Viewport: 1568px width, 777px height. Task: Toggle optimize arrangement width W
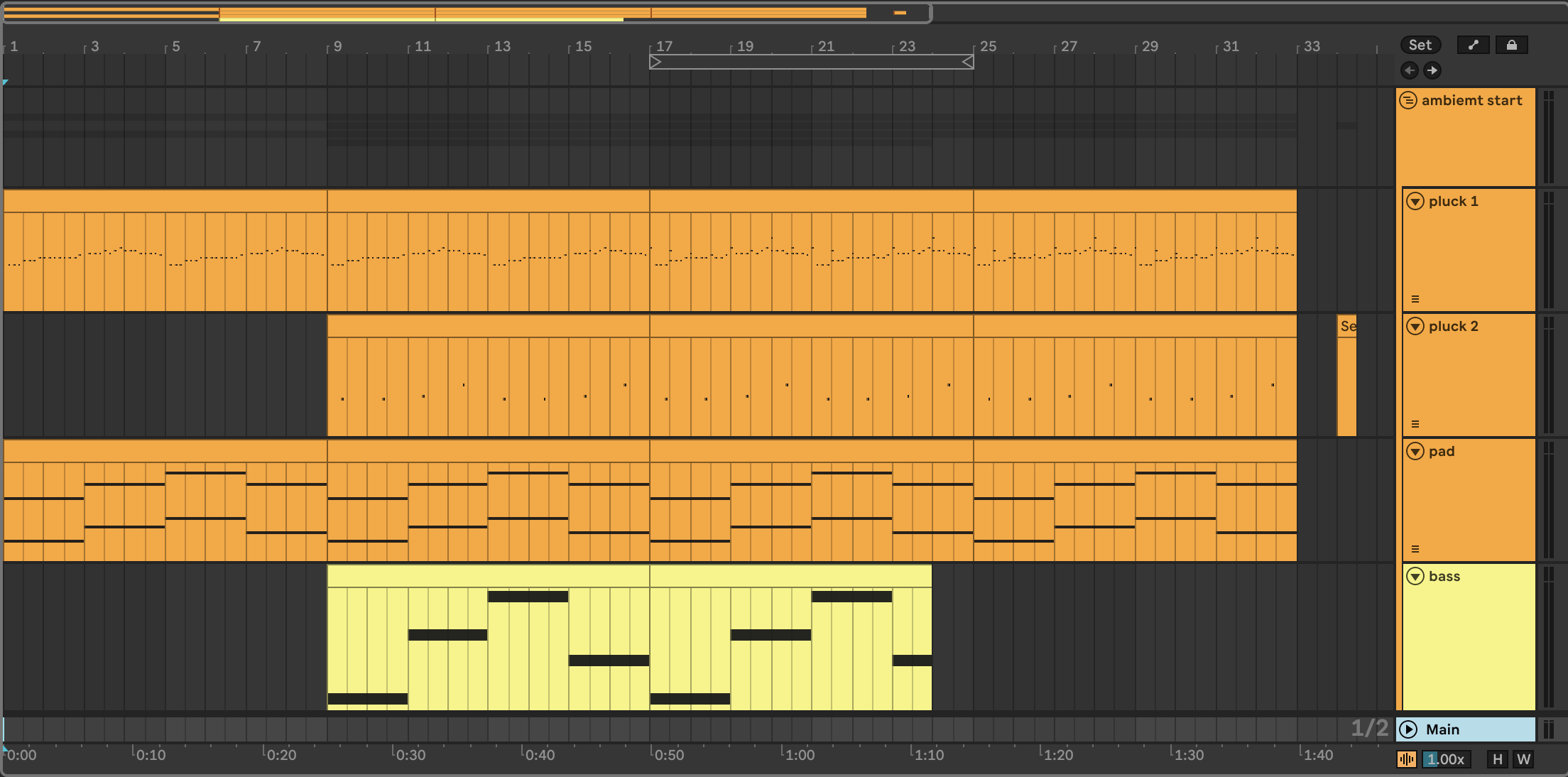point(1523,759)
